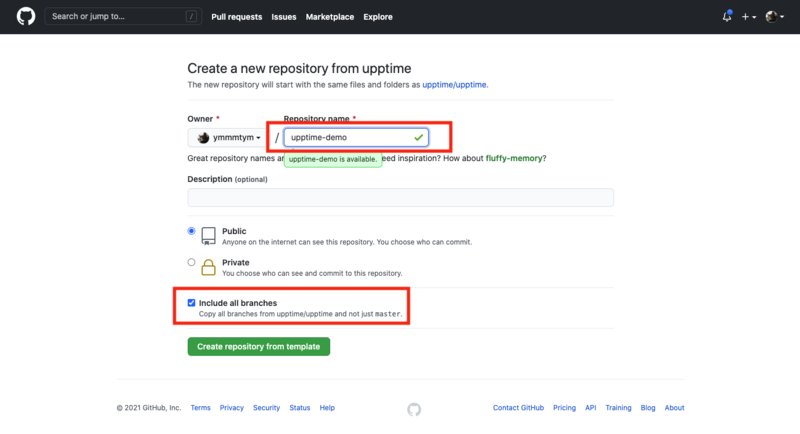The width and height of the screenshot is (800, 434).
Task: Use the fluffy-memory name suggestion
Action: point(514,158)
